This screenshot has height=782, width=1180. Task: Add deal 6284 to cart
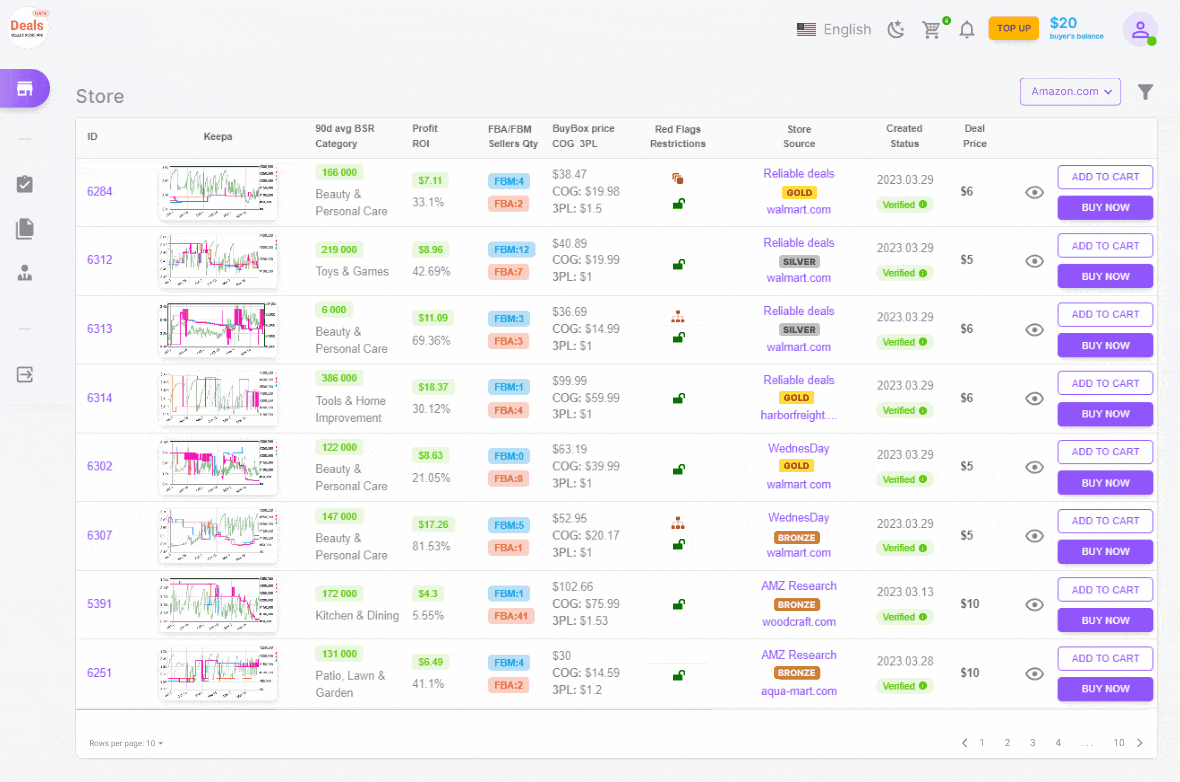(x=1105, y=177)
